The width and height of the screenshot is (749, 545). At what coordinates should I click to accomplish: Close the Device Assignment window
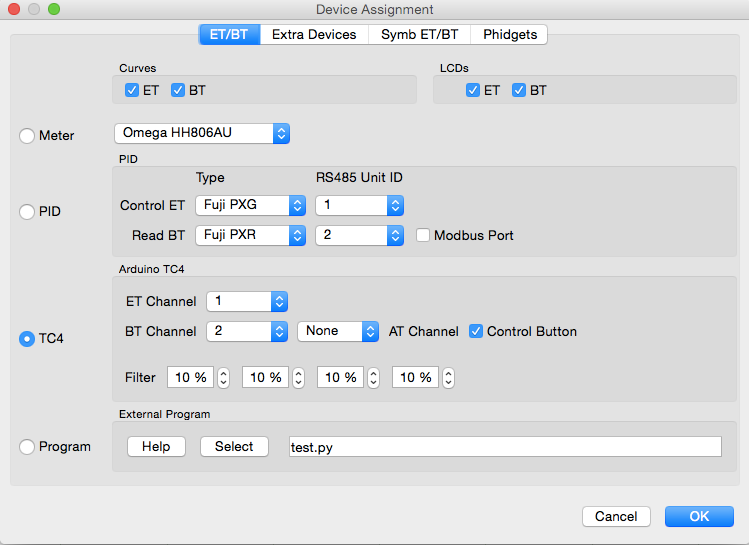[14, 9]
